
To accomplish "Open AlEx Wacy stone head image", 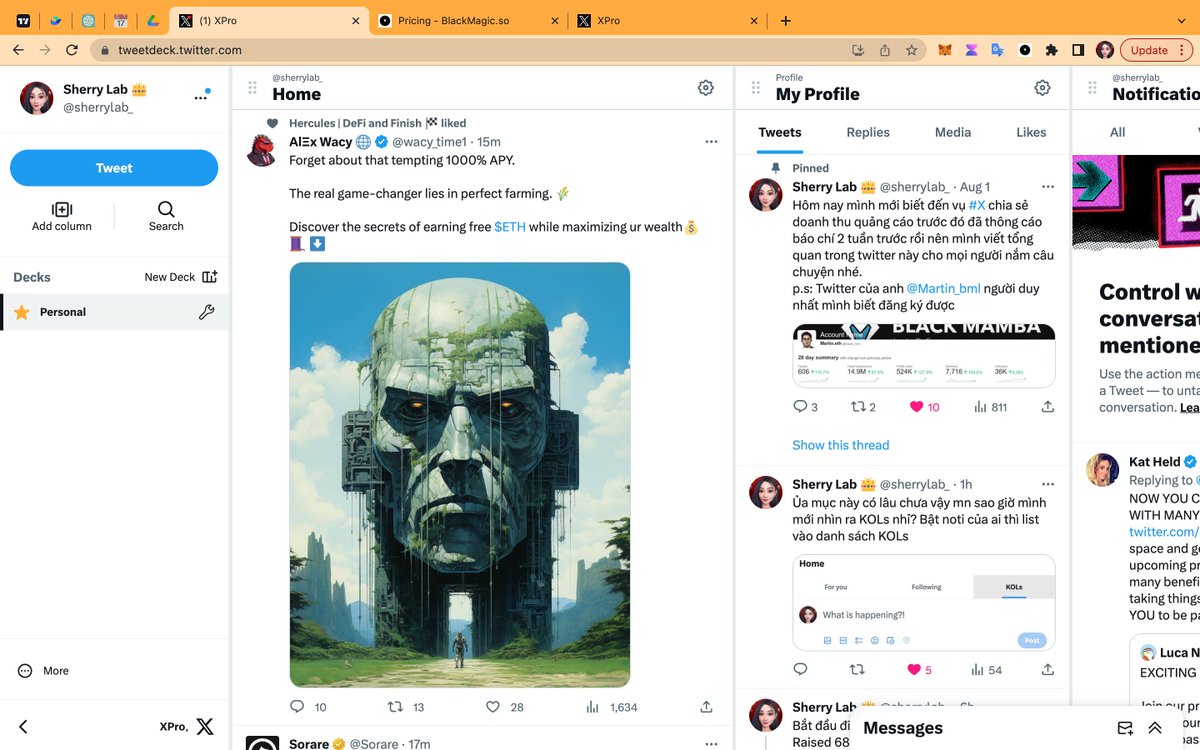I will [x=460, y=475].
